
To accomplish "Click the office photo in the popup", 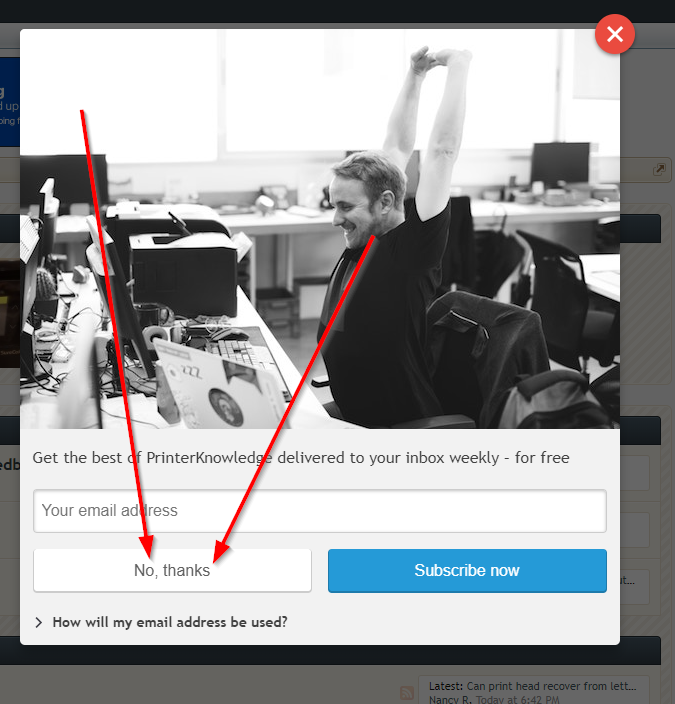I will click(x=320, y=229).
